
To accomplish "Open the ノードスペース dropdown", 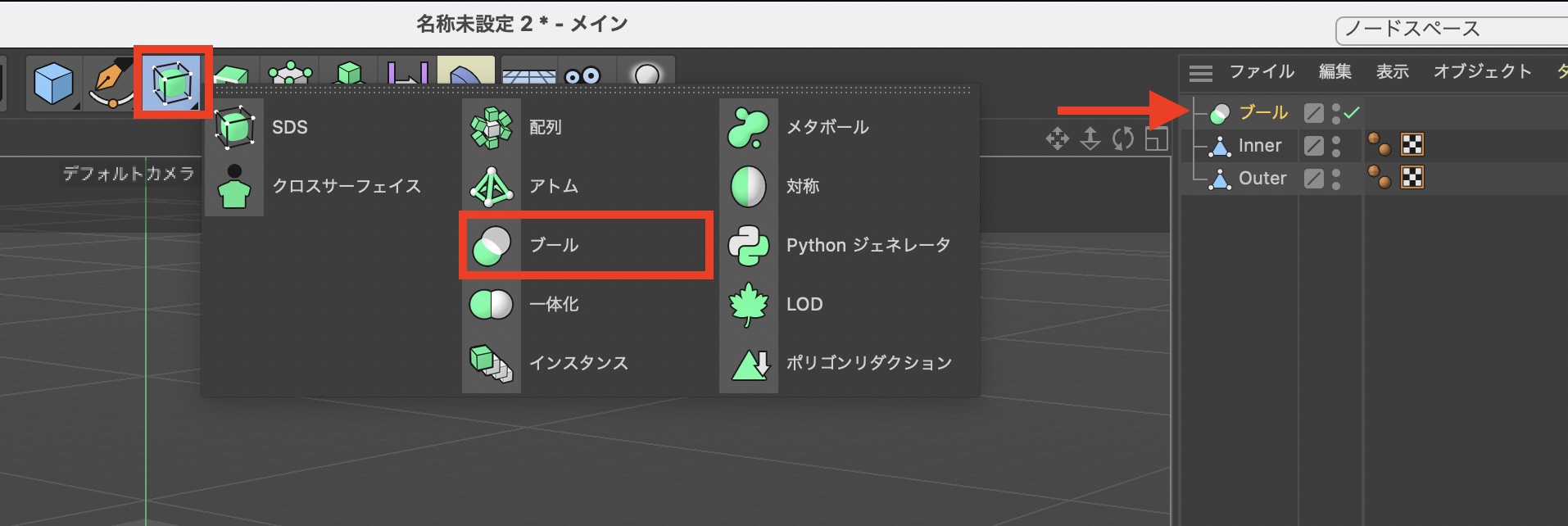I will pos(1450,29).
